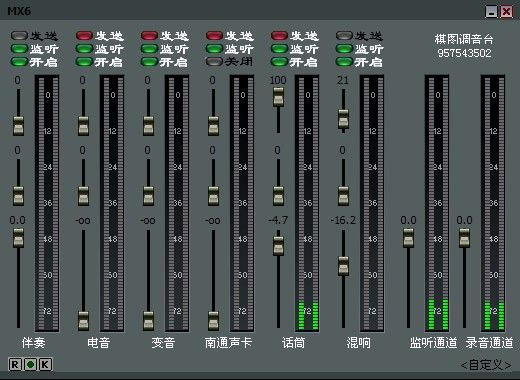Screen dimensions: 520x380
Task: Click the 录音通道 level meter
Action: [x=493, y=203]
